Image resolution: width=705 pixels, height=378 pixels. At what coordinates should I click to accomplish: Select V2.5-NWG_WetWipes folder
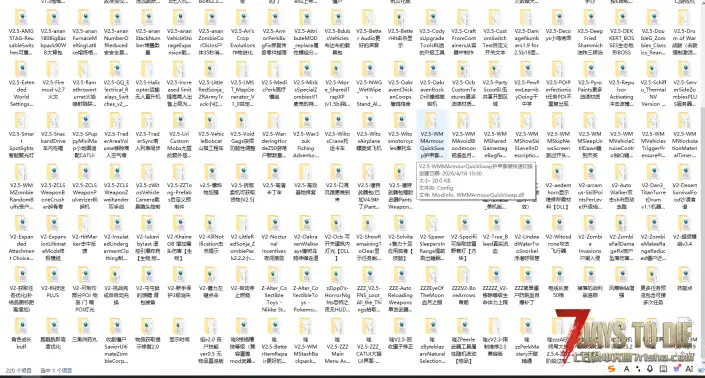[x=369, y=84]
